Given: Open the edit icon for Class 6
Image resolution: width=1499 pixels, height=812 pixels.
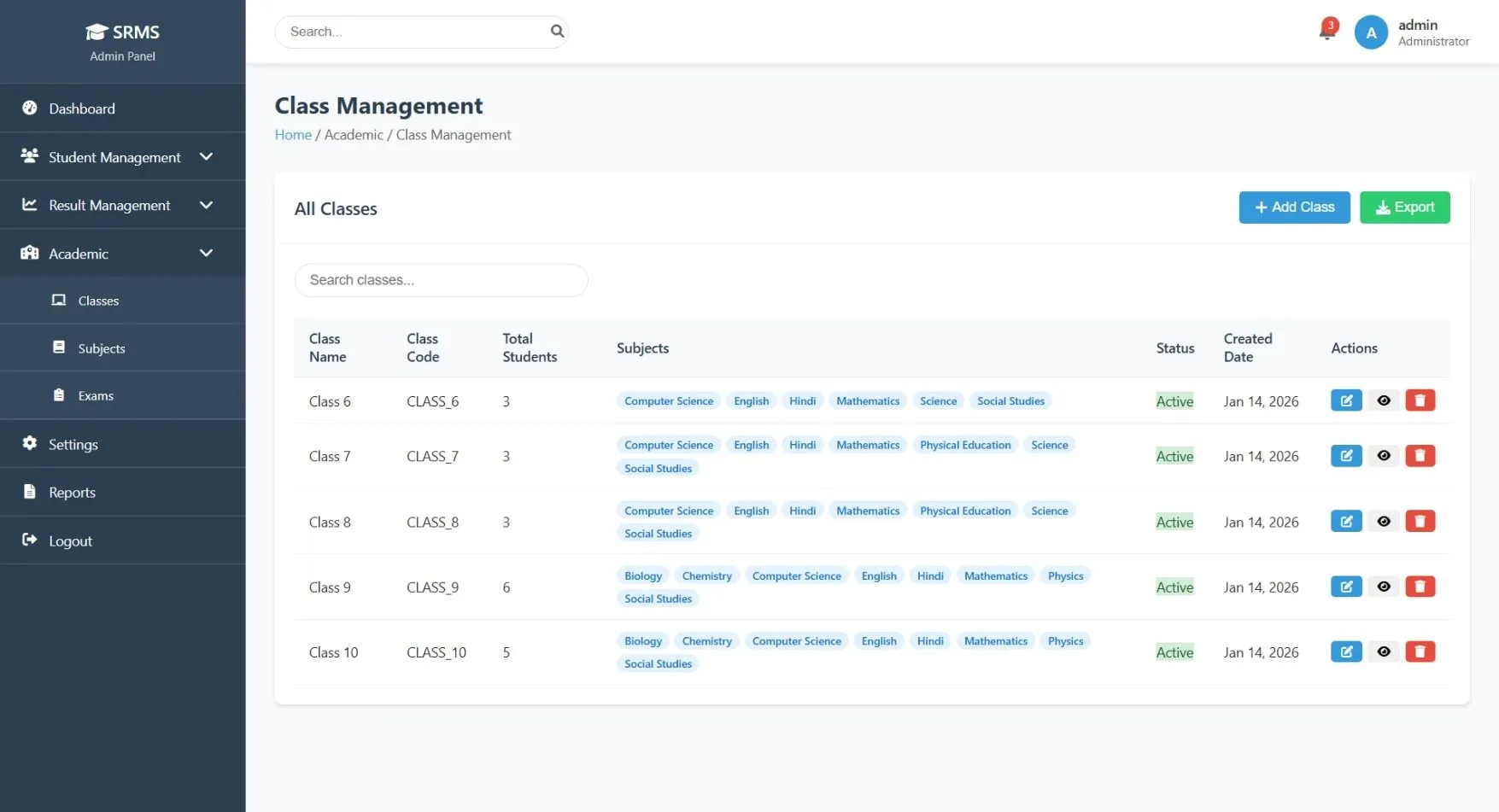Looking at the screenshot, I should 1345,400.
